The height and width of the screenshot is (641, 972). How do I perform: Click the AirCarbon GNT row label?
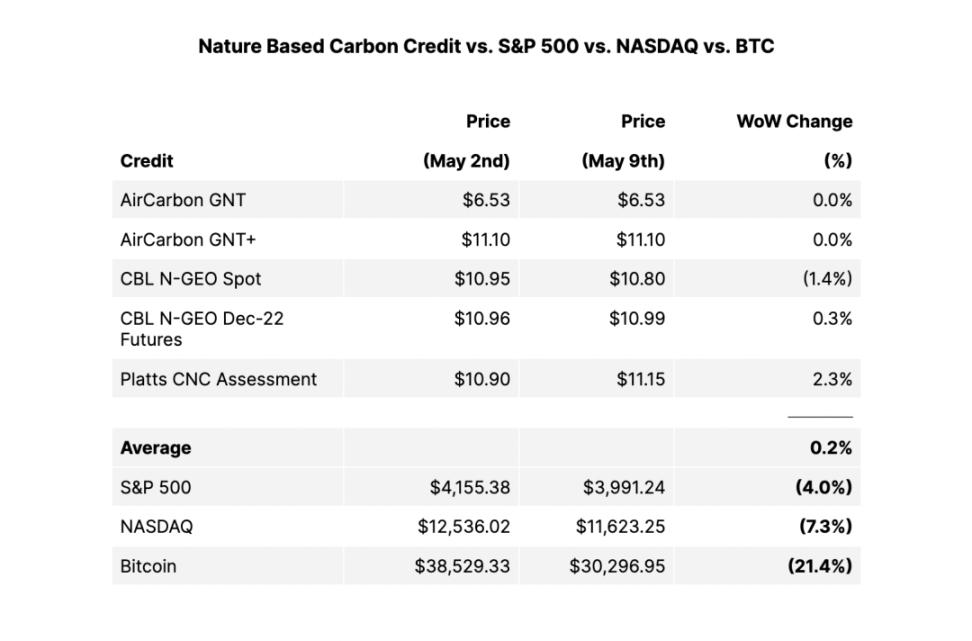click(183, 200)
